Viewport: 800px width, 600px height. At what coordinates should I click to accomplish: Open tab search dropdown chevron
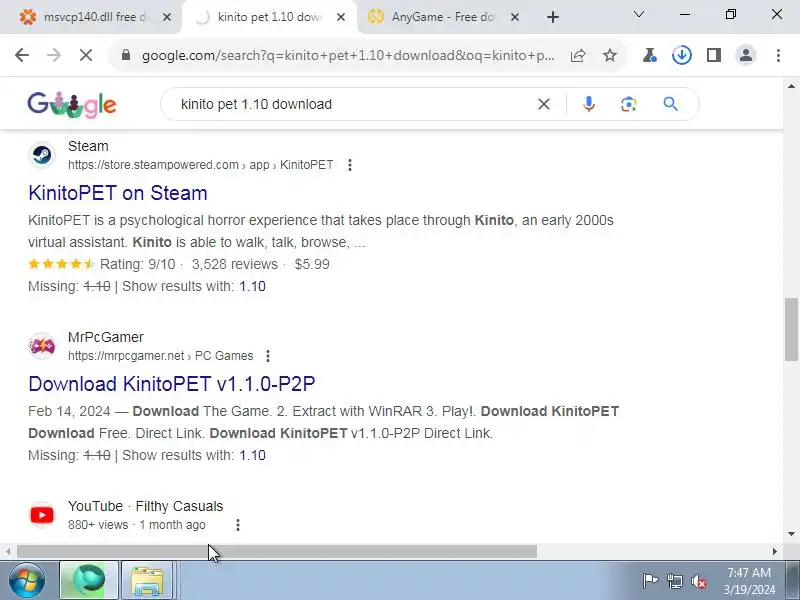click(x=638, y=14)
